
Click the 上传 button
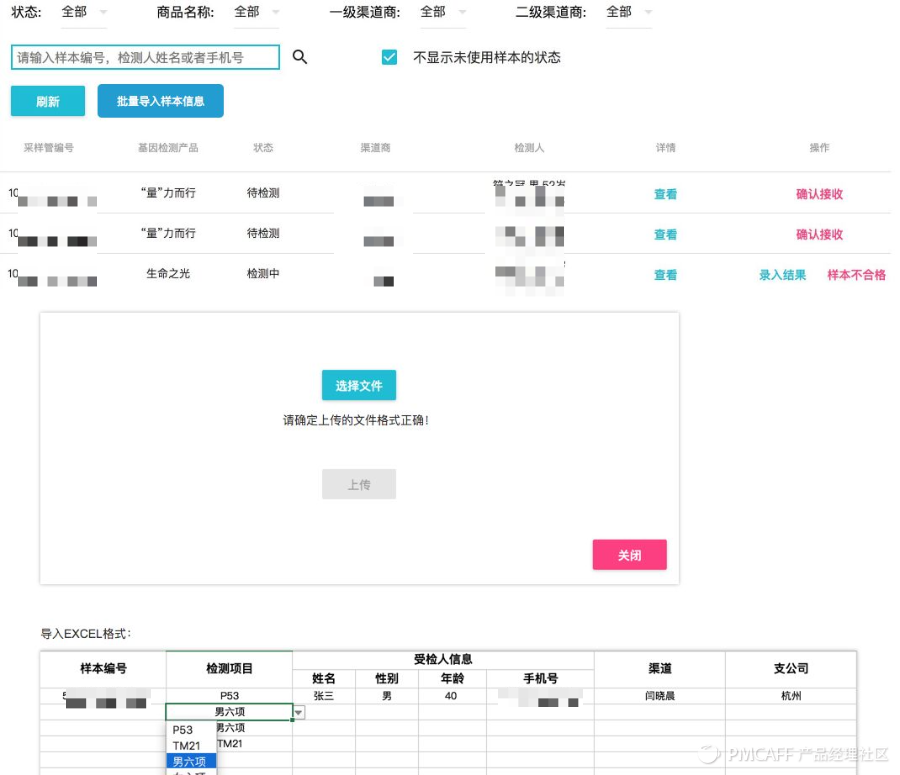click(x=358, y=484)
